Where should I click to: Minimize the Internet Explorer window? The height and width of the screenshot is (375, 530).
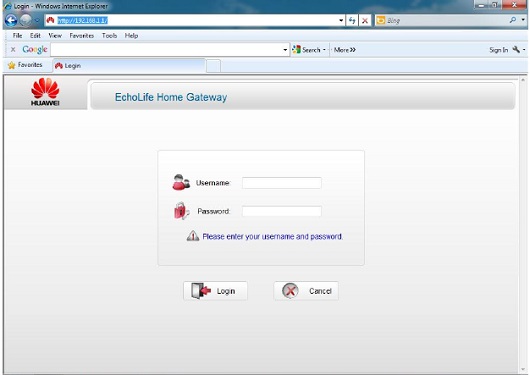click(482, 5)
